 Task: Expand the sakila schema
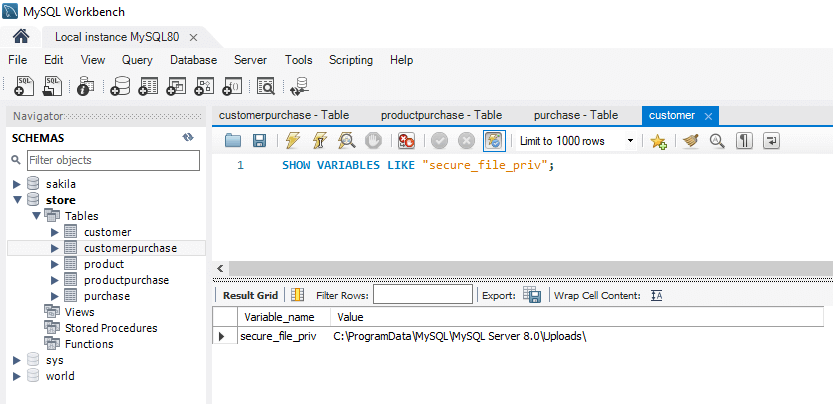click(x=17, y=184)
